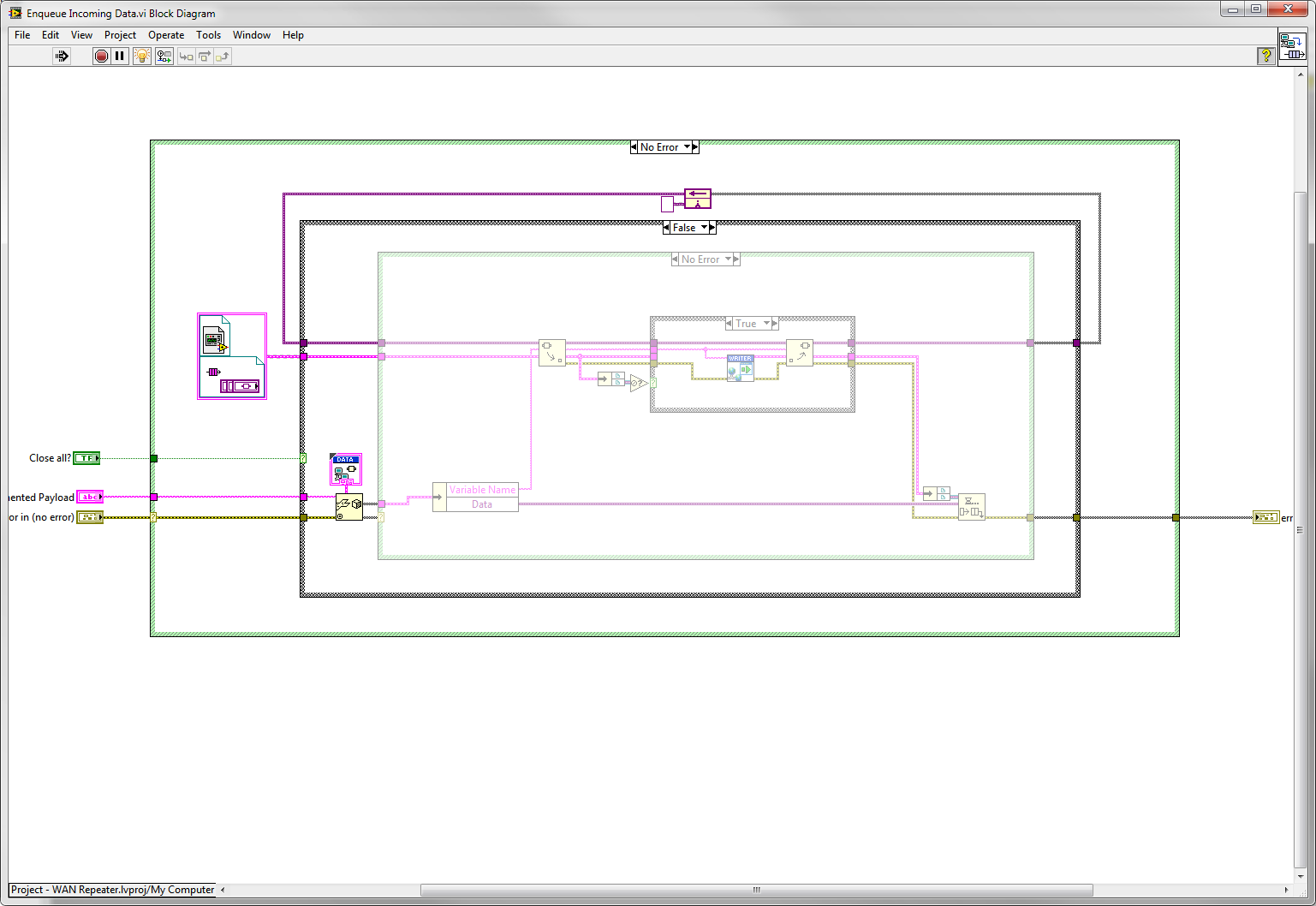The height and width of the screenshot is (906, 1316).
Task: Click the Run Continuously arrow button
Action: [x=62, y=57]
